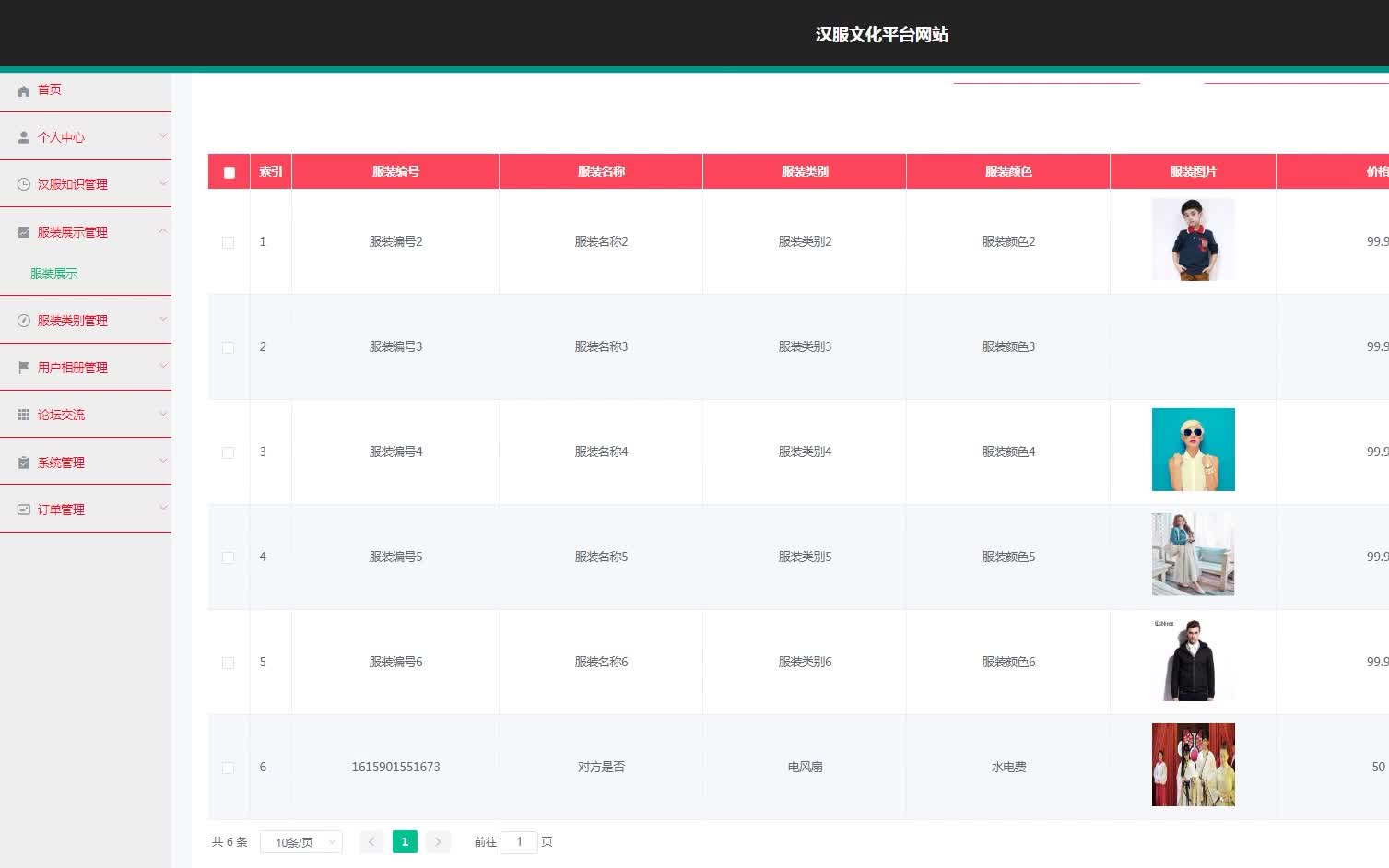Click the 服装图片 column header
The height and width of the screenshot is (868, 1389).
point(1193,171)
